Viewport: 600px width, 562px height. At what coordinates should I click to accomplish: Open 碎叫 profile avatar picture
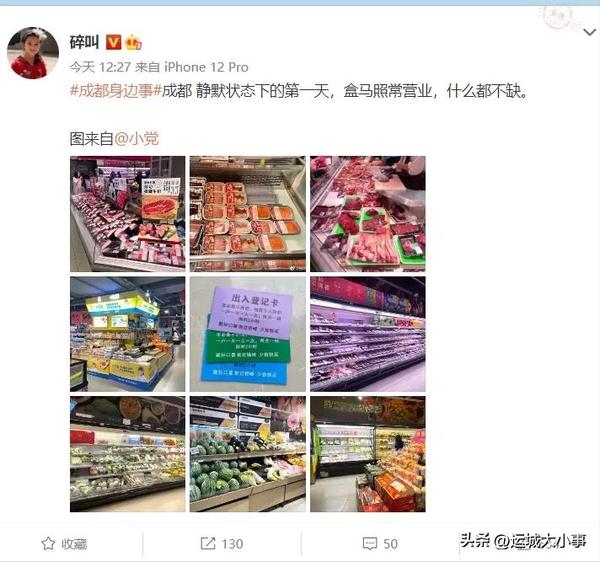click(x=33, y=53)
